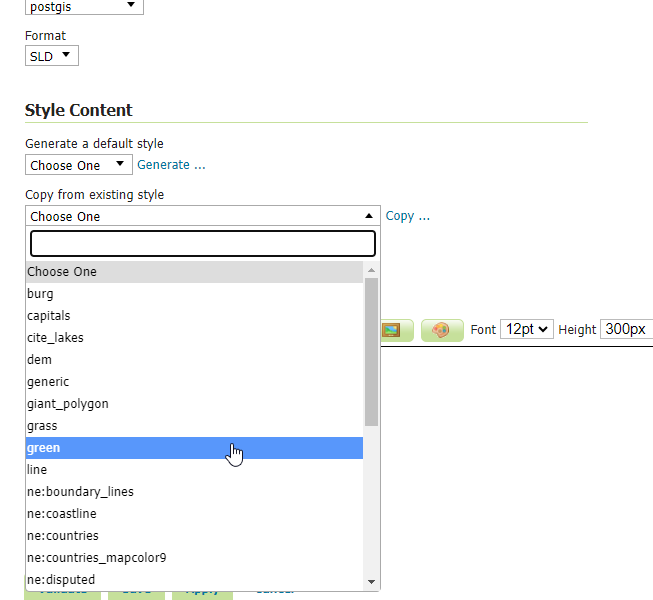Screen dimensions: 653x600
Task: Click the Copy link
Action: [x=407, y=216]
